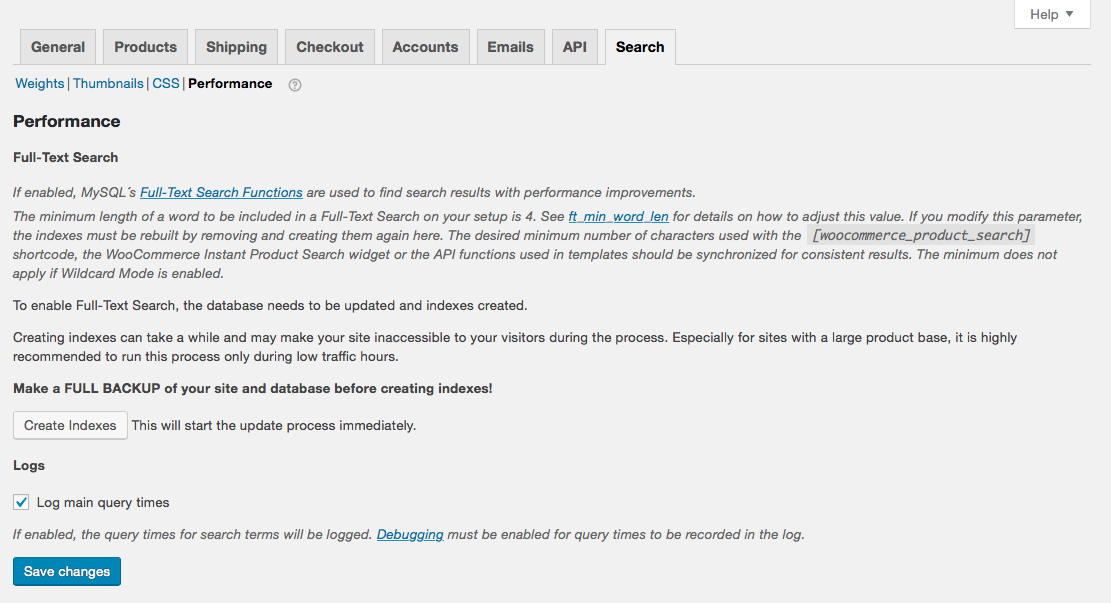1111x603 pixels.
Task: Switch to the Products tab
Action: 145,47
